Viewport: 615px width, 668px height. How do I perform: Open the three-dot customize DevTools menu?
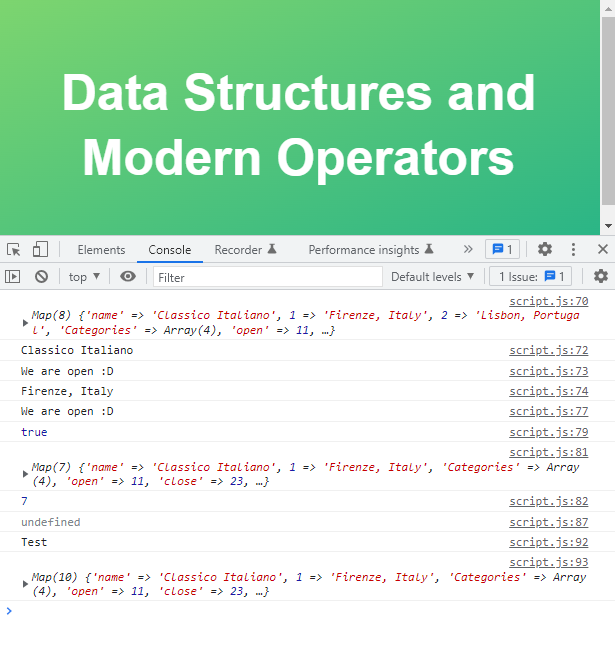tap(573, 249)
